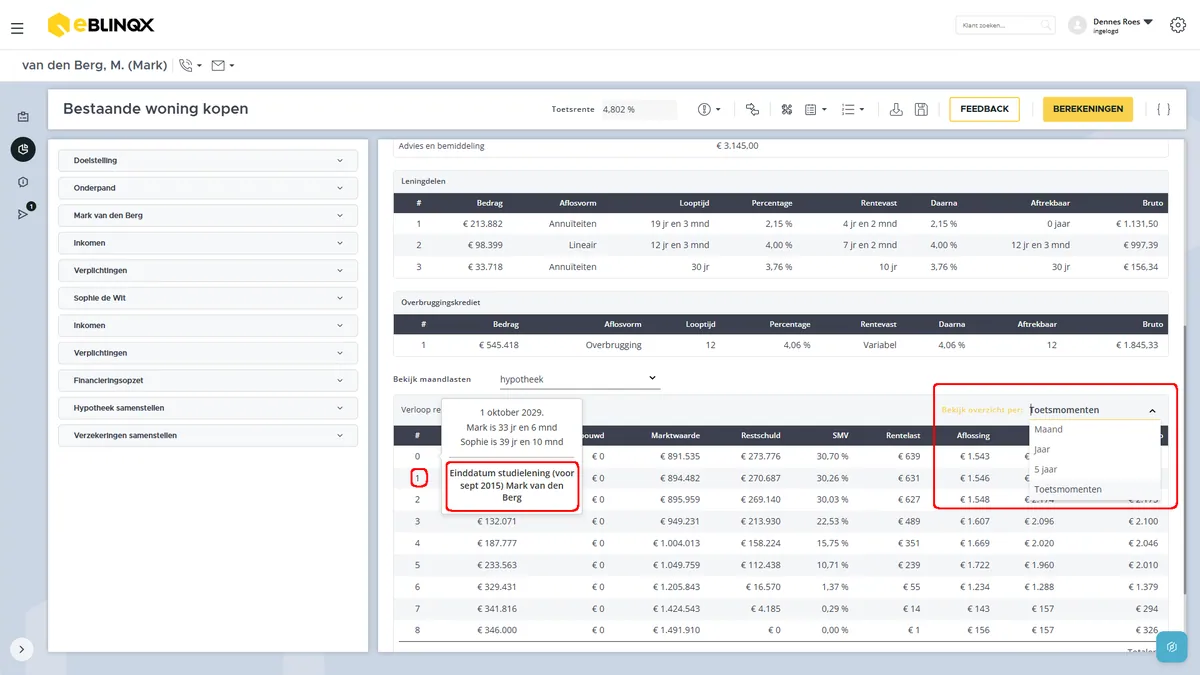Choose Maand from the overview list
The height and width of the screenshot is (675, 1200).
pos(1095,429)
